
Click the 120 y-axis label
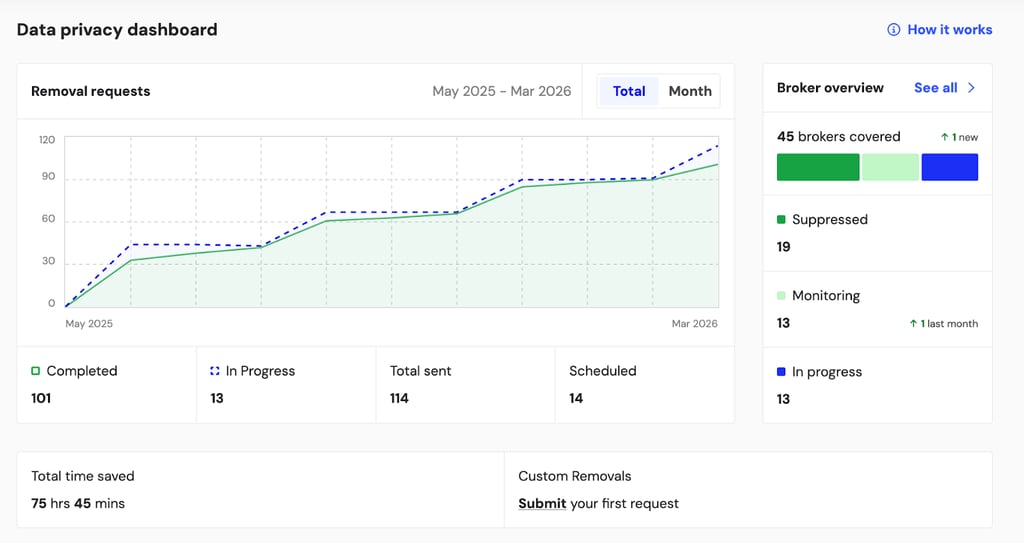47,140
